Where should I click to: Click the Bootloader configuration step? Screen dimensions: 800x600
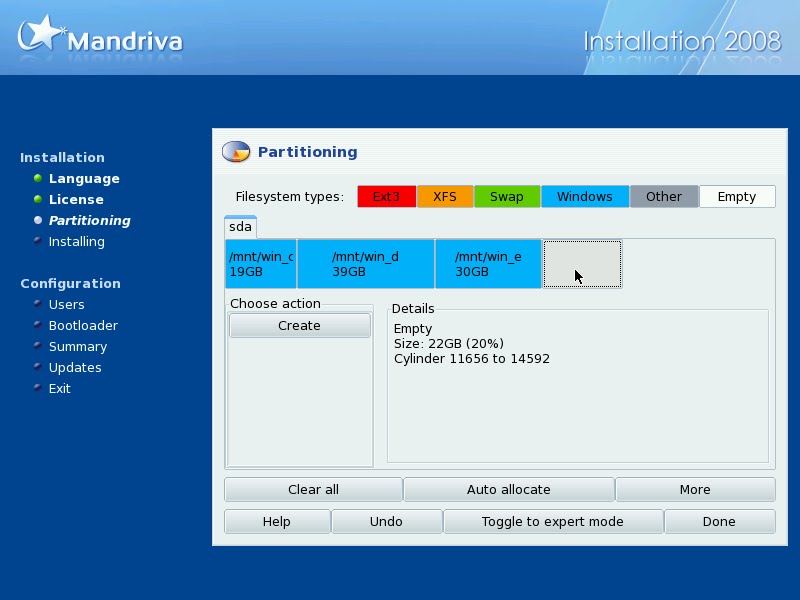coord(83,326)
